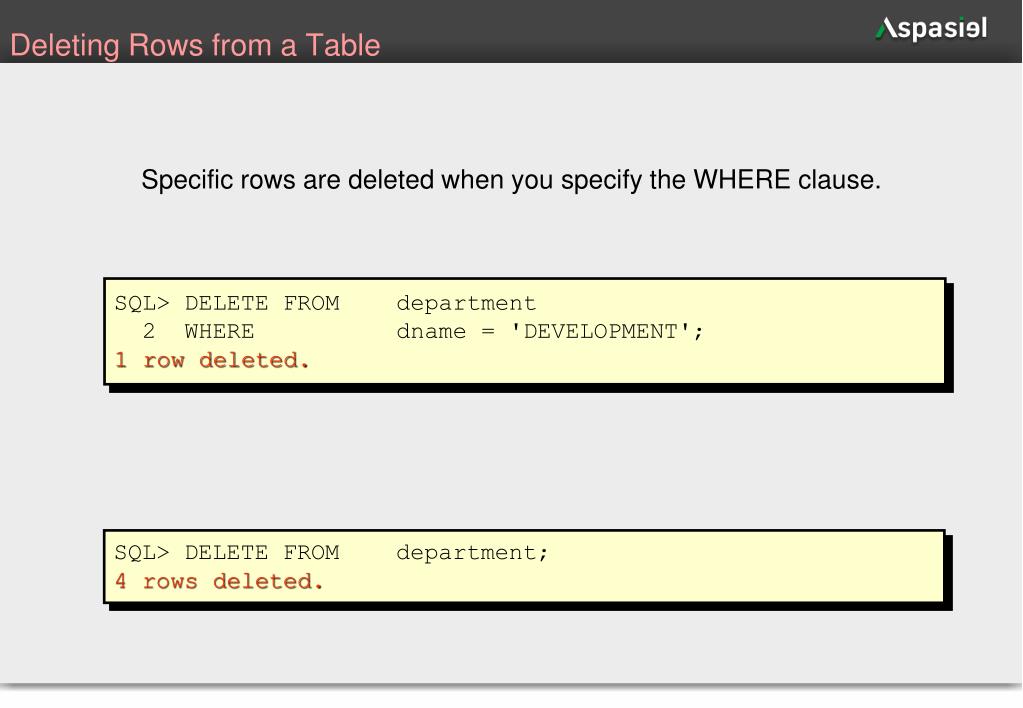Viewport: 1023px width, 708px height.
Task: Click the line number 2 in the first code box
Action: [149, 331]
